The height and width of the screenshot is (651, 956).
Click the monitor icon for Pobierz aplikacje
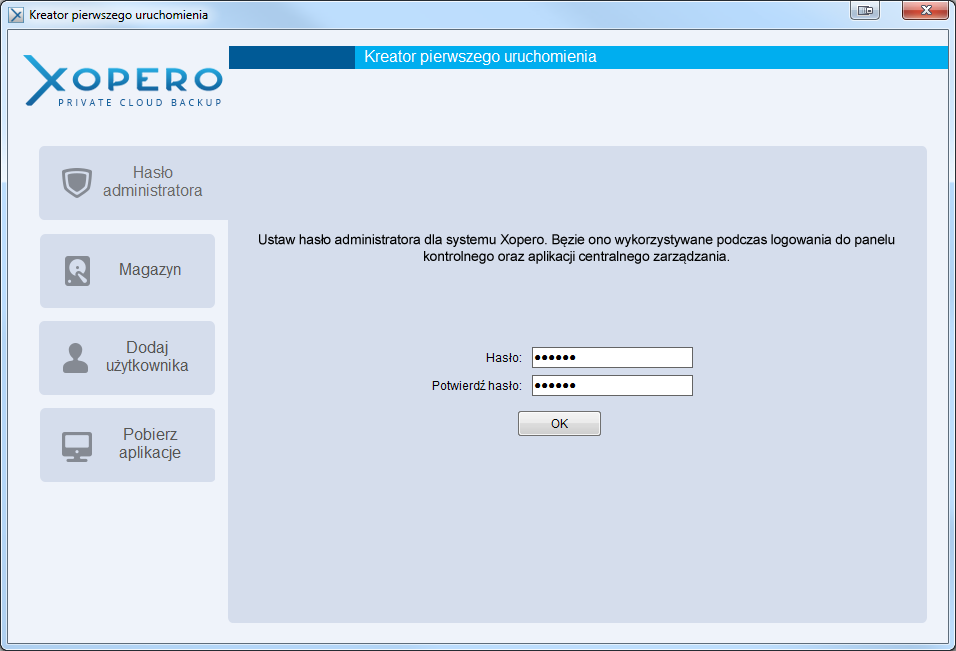point(77,445)
